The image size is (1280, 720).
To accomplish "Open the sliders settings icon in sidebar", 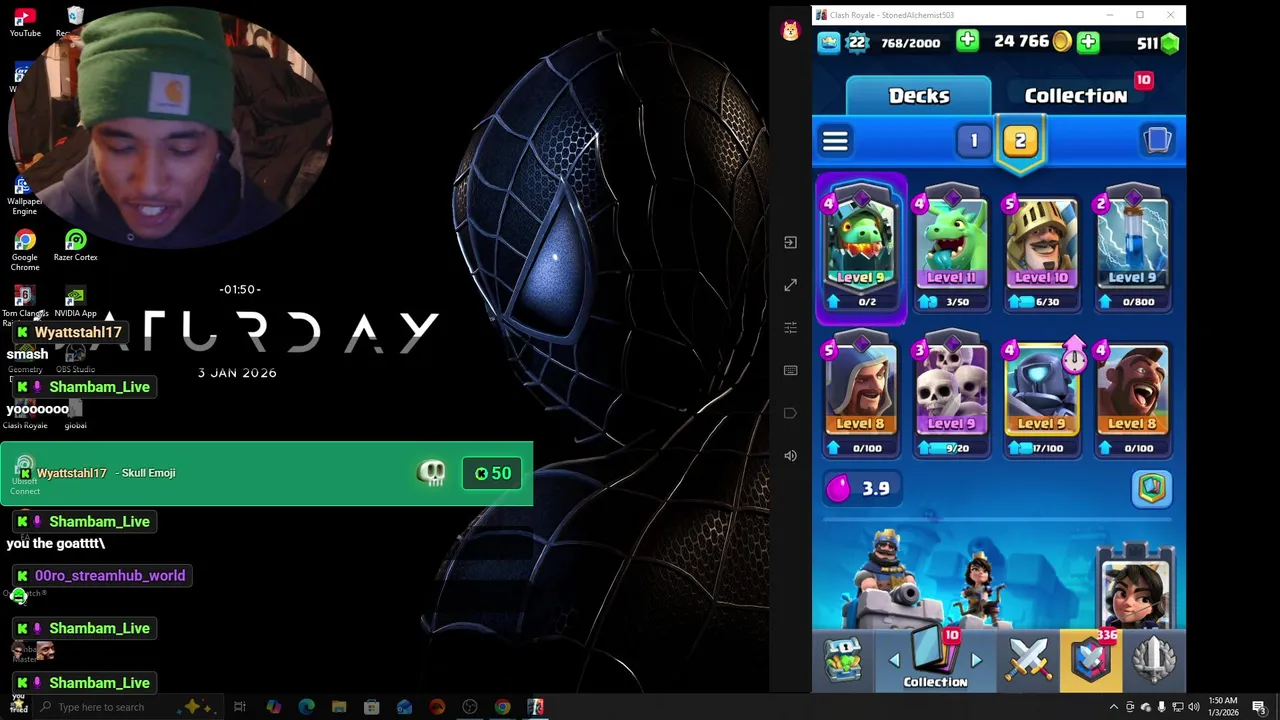I will 790,328.
